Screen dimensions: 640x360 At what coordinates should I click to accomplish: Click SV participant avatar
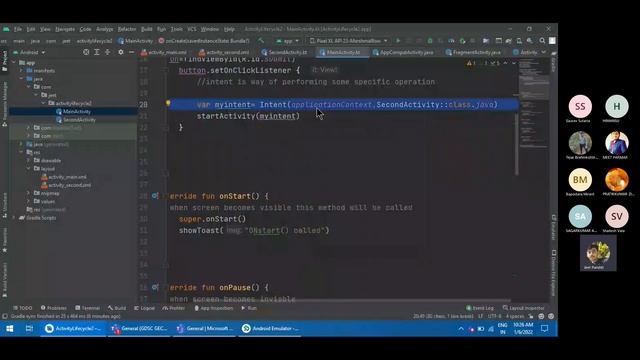tap(617, 216)
